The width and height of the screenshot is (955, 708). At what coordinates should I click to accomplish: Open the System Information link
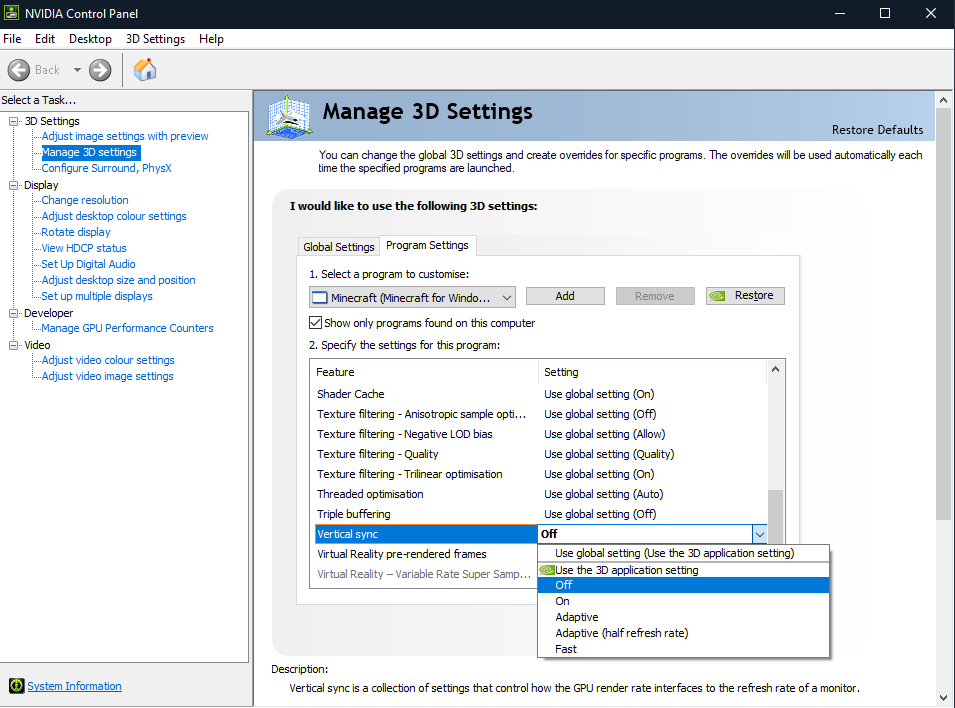tap(74, 686)
